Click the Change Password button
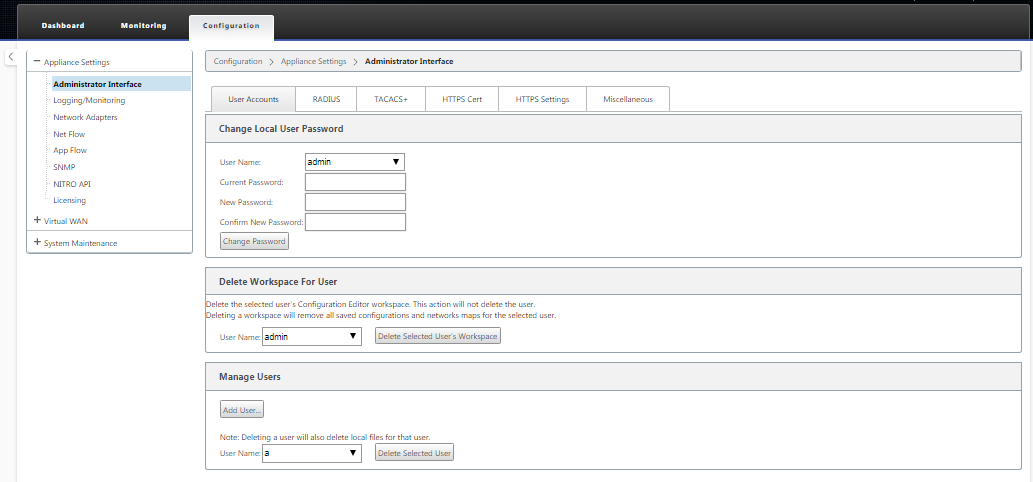 pyautogui.click(x=254, y=242)
